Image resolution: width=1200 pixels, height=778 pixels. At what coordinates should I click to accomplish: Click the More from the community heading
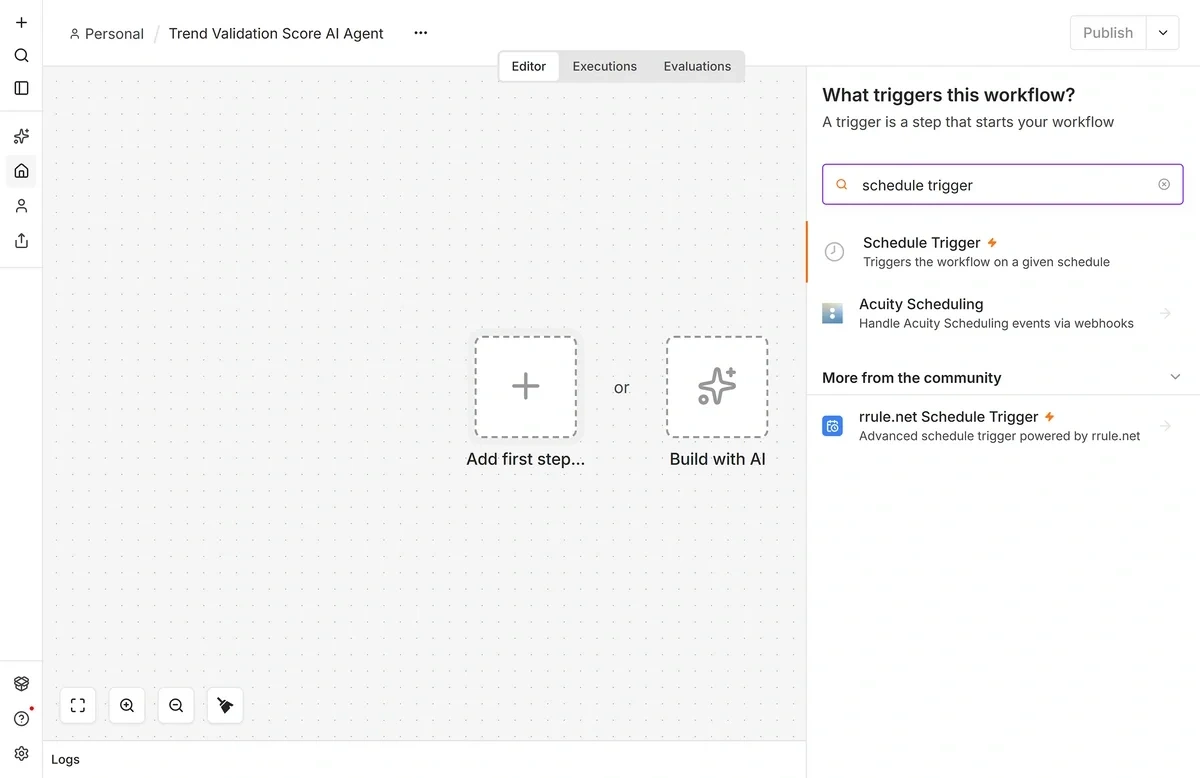pyautogui.click(x=911, y=378)
